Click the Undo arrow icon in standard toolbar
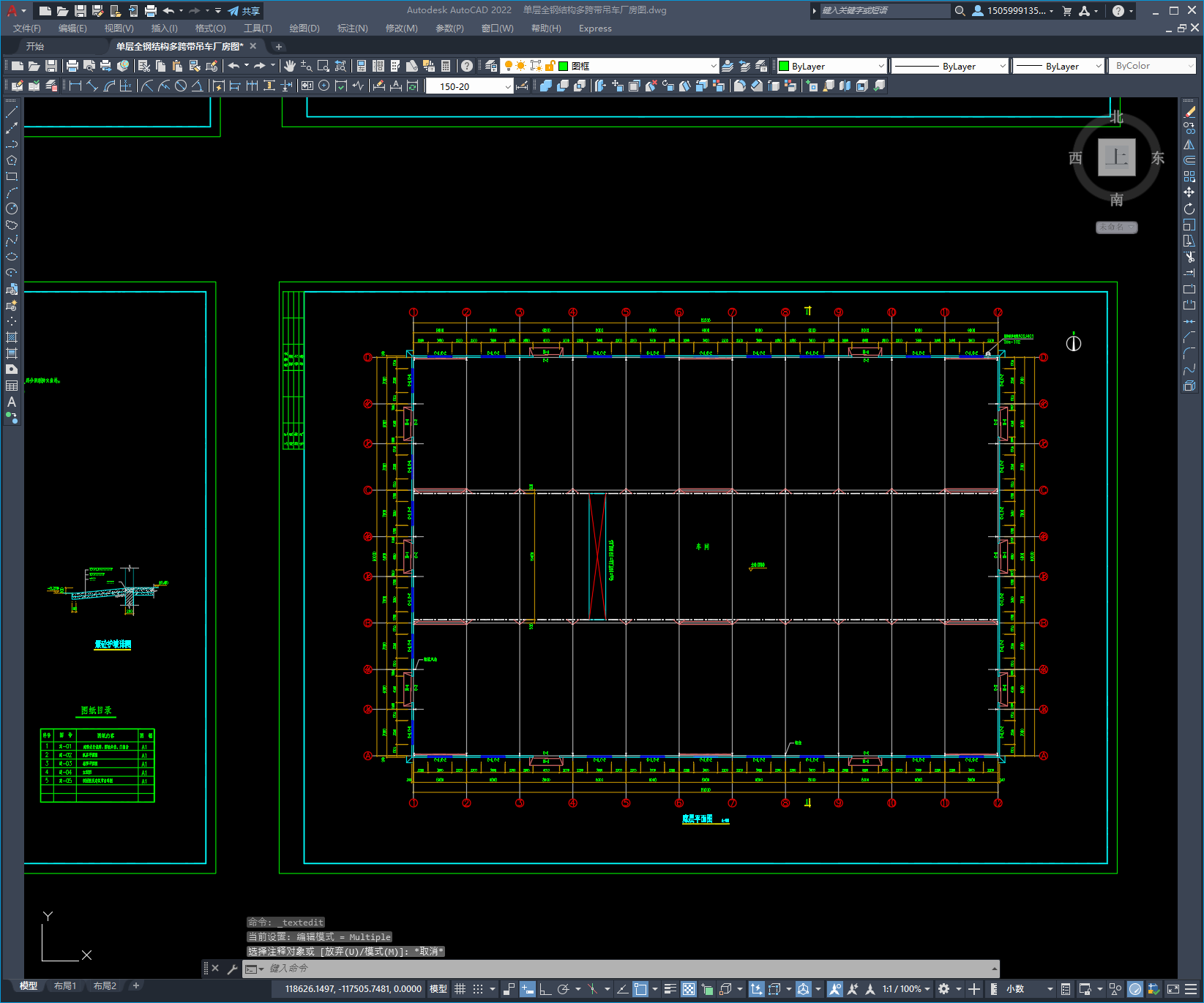Image resolution: width=1204 pixels, height=1003 pixels. 233,66
